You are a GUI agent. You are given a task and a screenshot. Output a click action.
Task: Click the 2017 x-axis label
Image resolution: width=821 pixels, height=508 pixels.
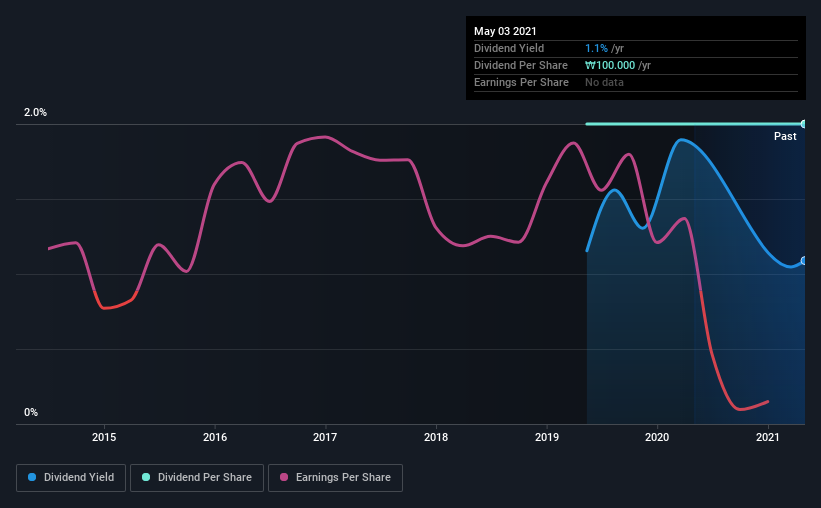click(325, 437)
